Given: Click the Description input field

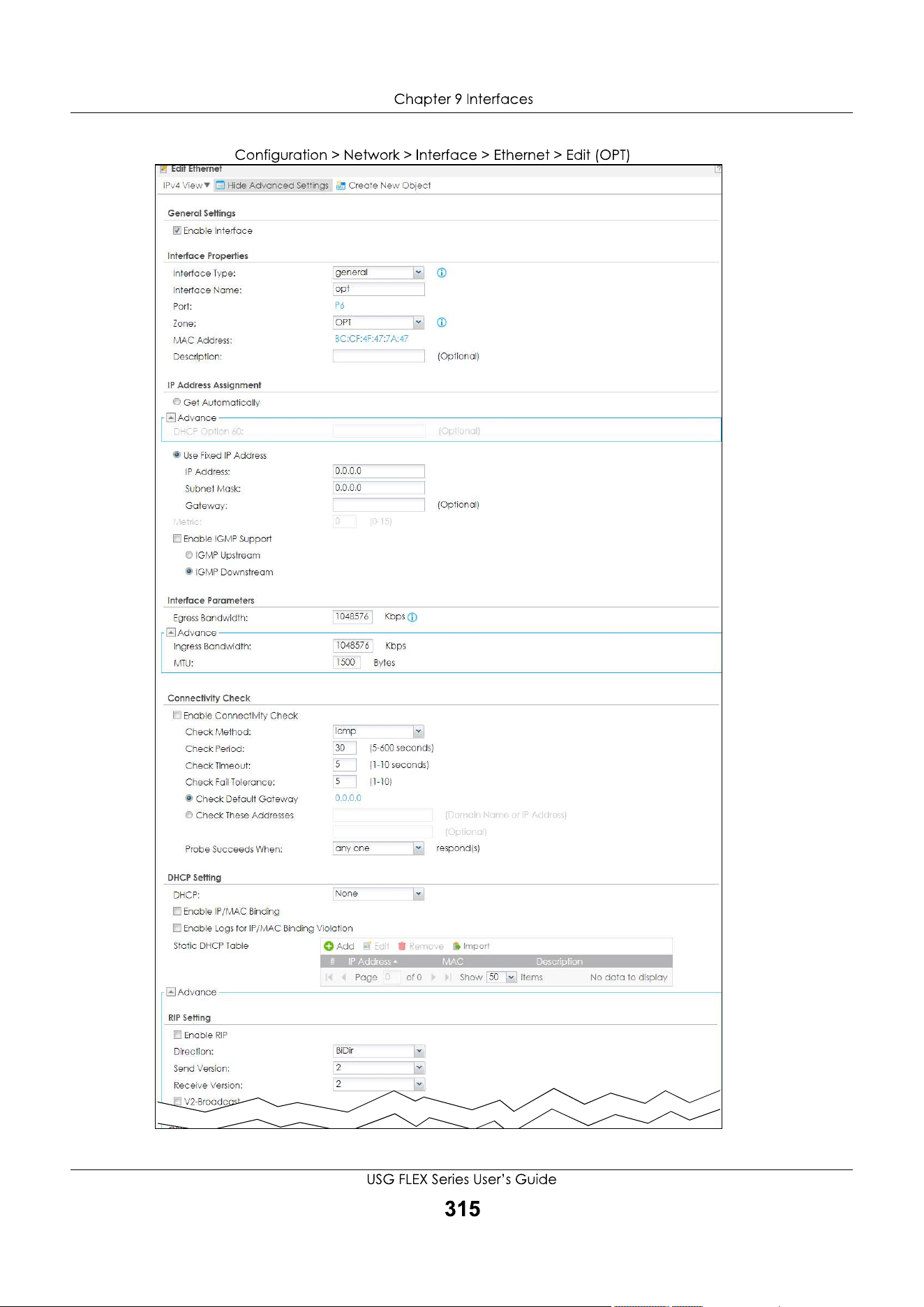Looking at the screenshot, I should [378, 356].
